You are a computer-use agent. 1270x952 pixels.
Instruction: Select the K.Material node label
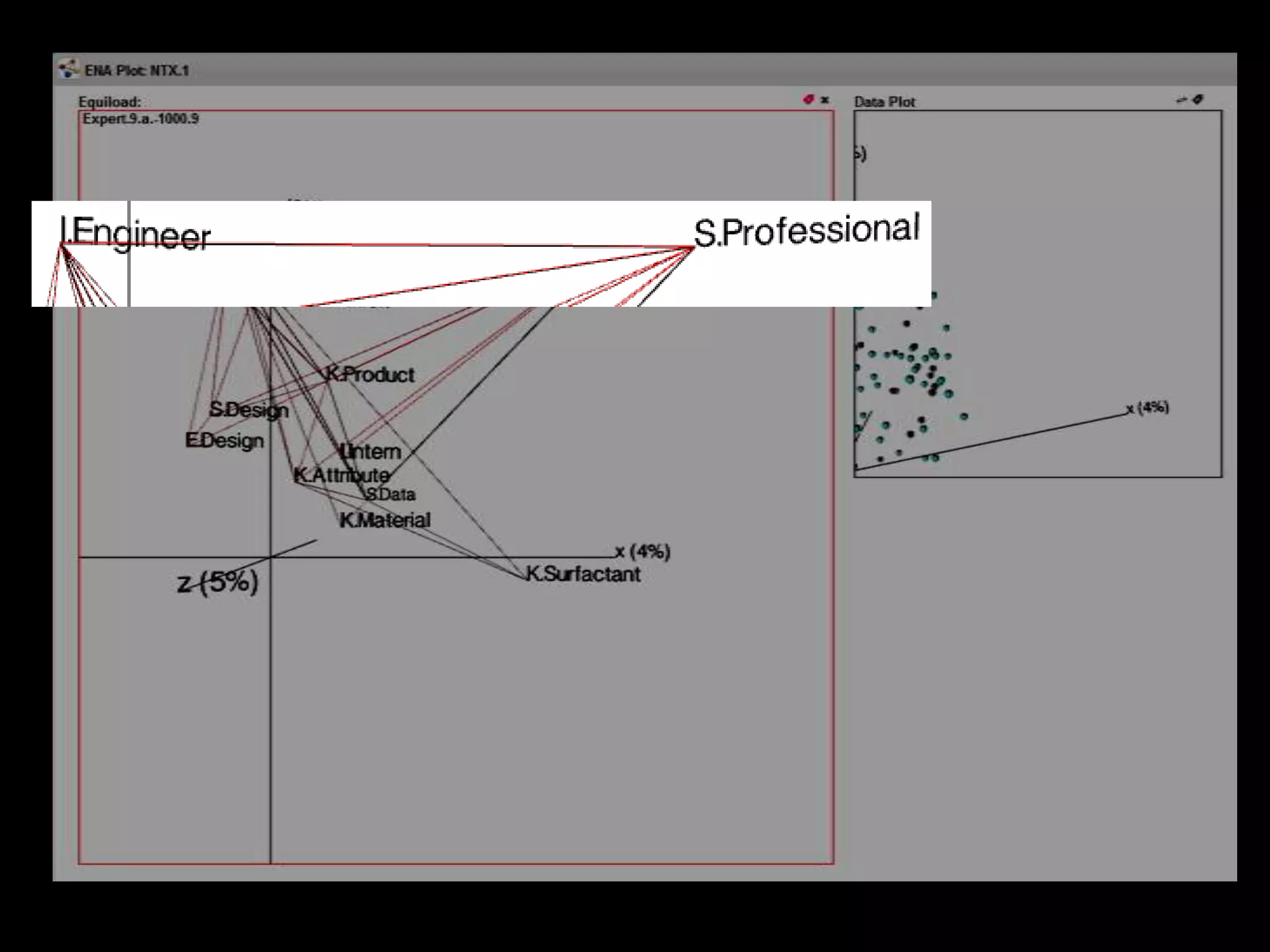(x=385, y=520)
